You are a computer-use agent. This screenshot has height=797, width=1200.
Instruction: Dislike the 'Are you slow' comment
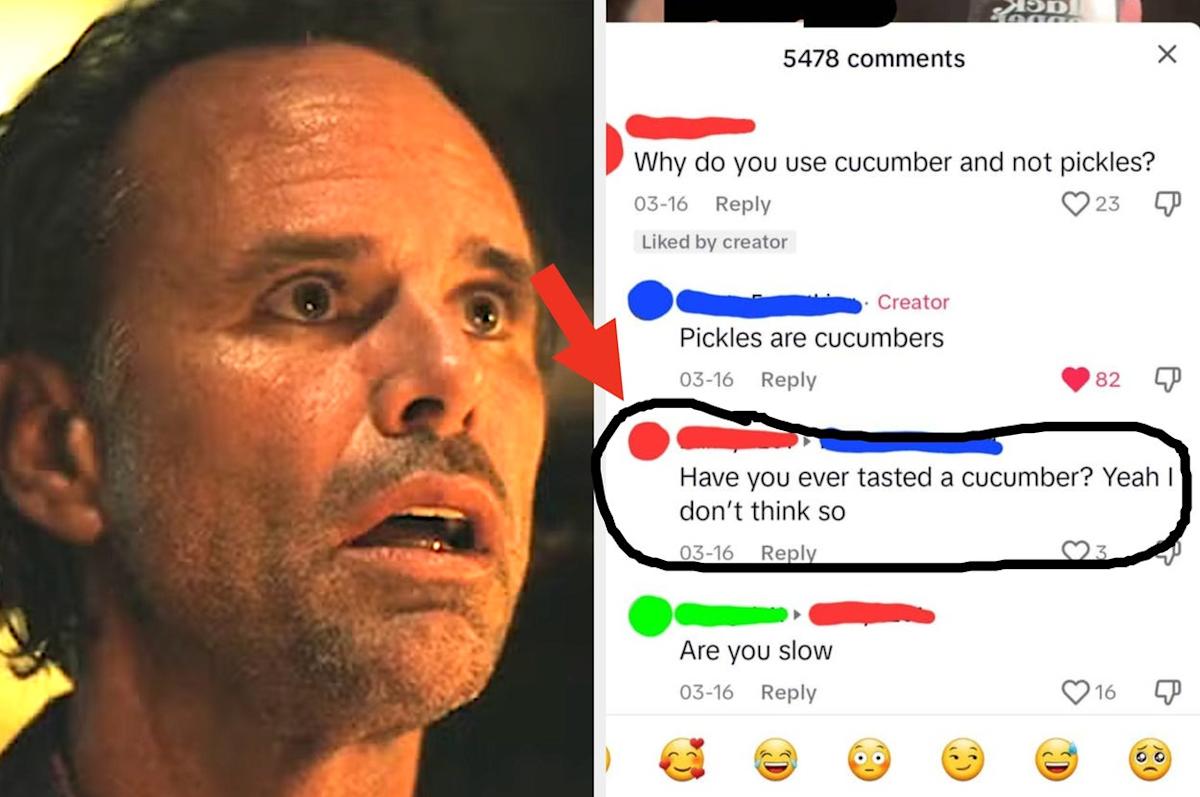(x=1167, y=691)
